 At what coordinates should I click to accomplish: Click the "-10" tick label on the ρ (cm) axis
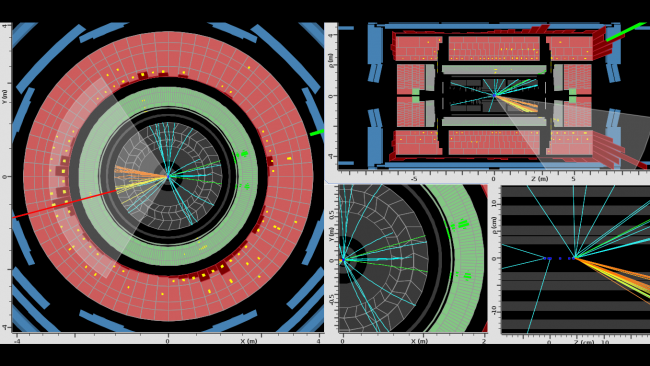[x=493, y=310]
